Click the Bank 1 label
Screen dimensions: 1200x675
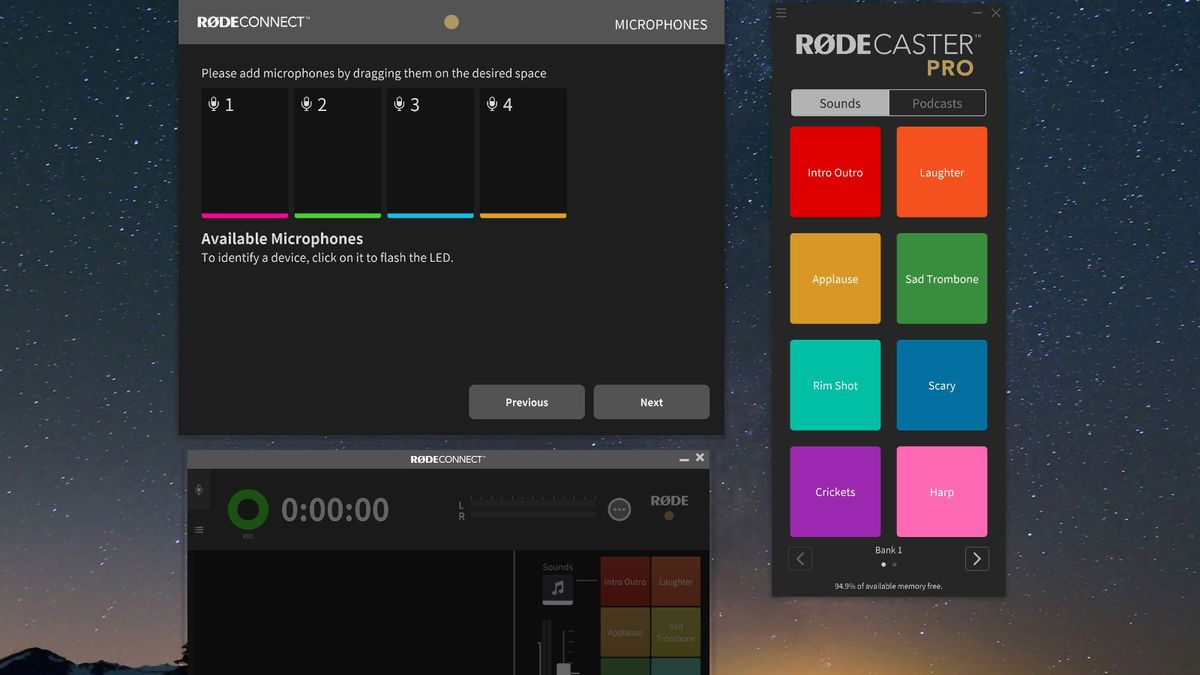coord(888,550)
